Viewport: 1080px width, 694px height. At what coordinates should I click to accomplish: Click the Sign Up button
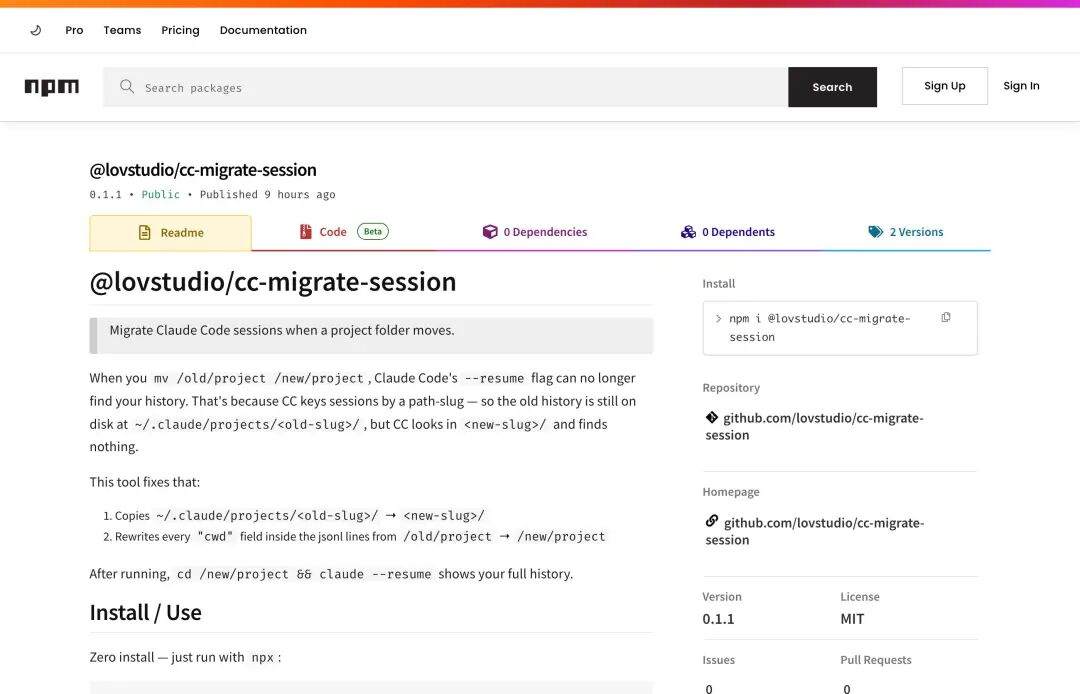[944, 86]
